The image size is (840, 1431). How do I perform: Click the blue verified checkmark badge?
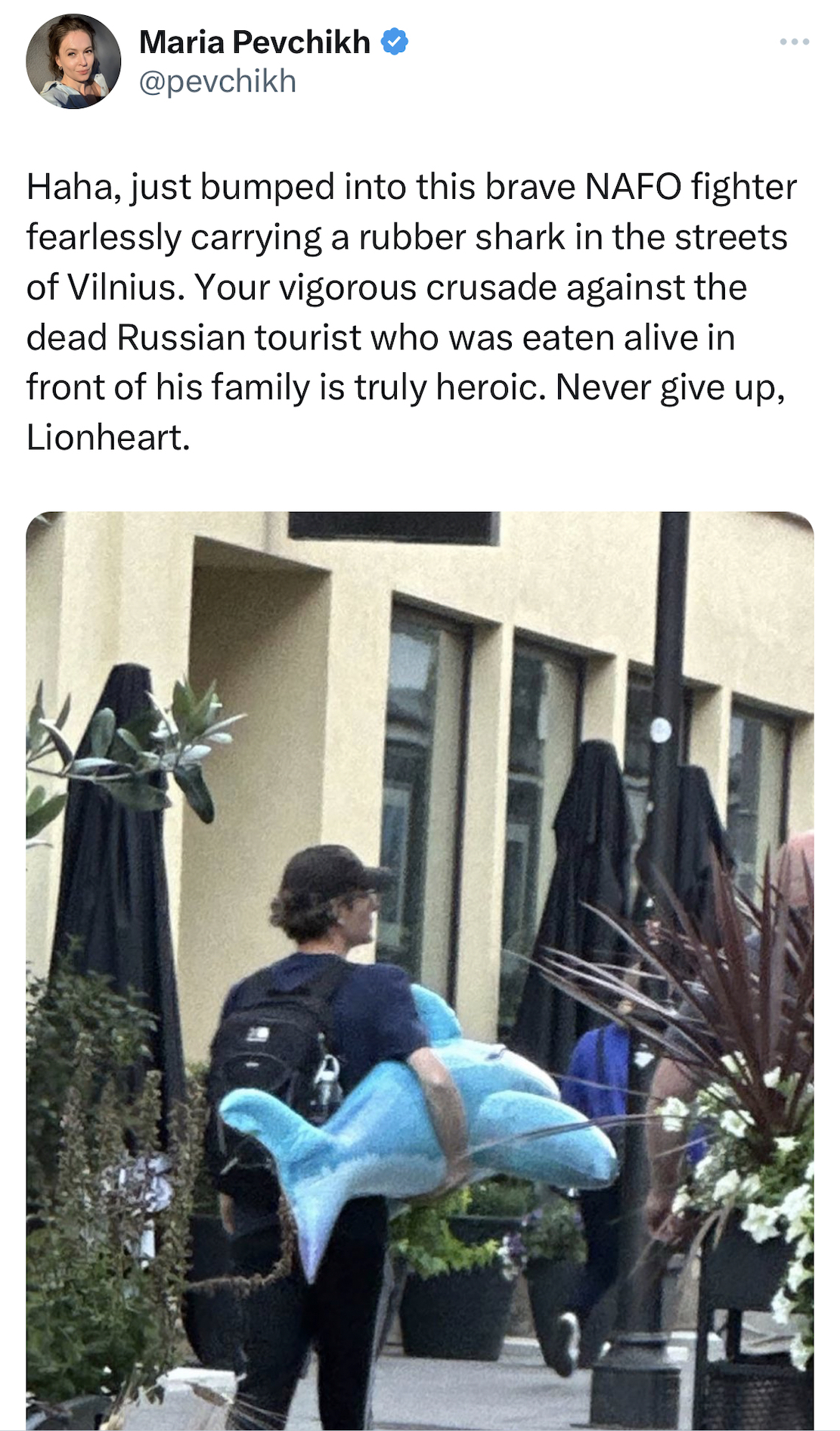click(394, 42)
